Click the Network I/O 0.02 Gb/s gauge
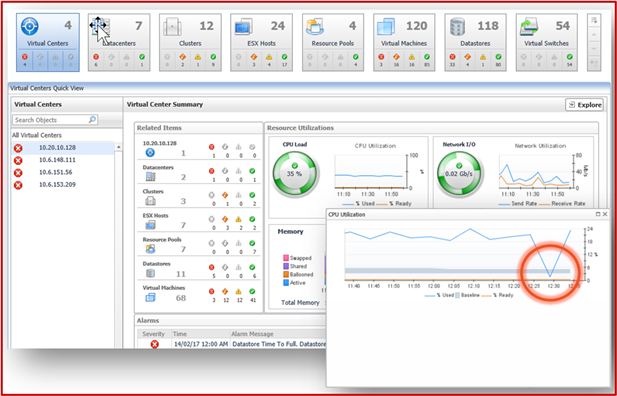617x396 pixels. 459,174
